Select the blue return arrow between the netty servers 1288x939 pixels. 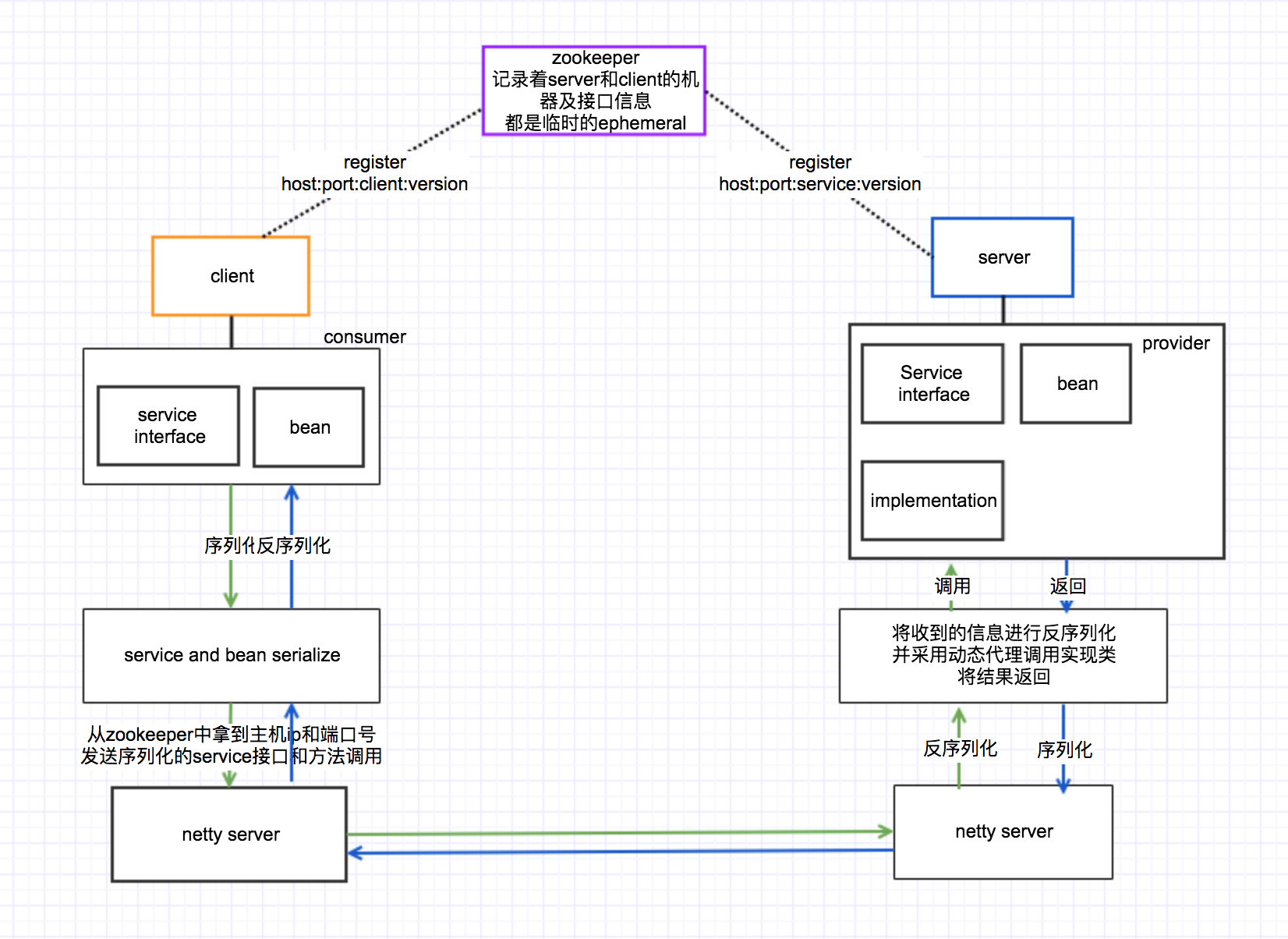click(x=621, y=852)
